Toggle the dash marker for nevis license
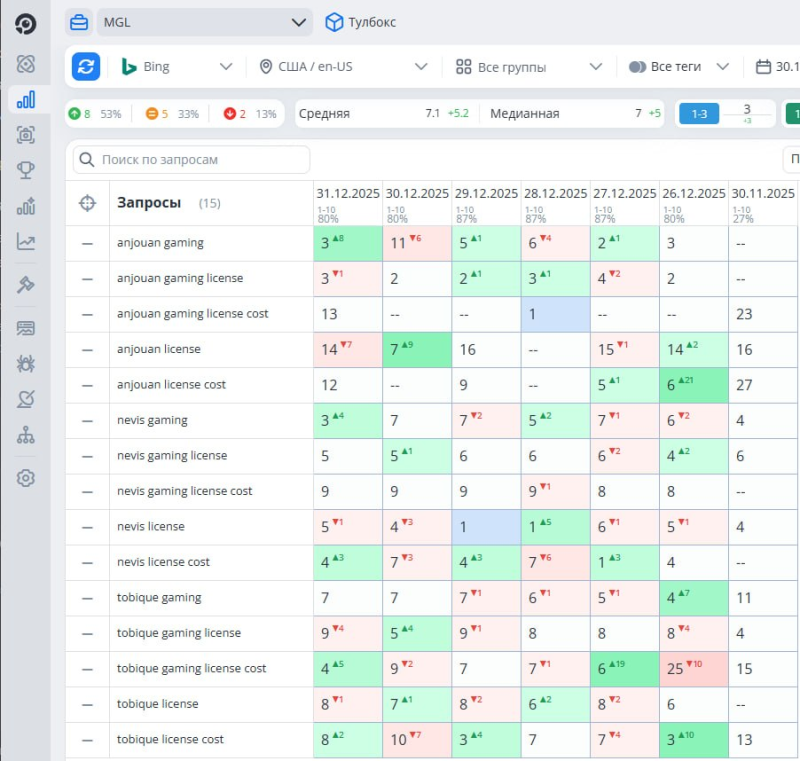800x761 pixels. (87, 527)
